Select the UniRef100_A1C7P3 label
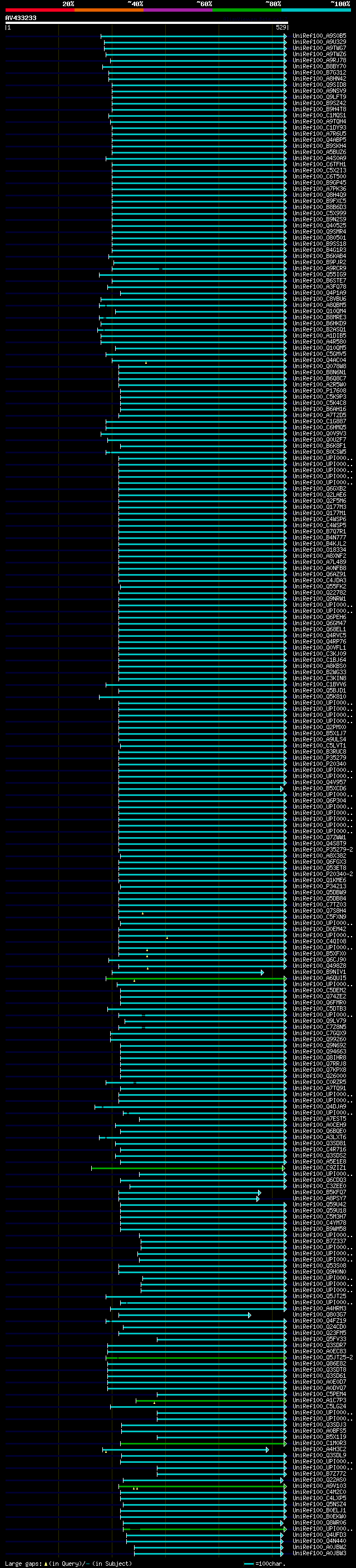Image resolution: width=356 pixels, height=1568 pixels. (319, 1401)
